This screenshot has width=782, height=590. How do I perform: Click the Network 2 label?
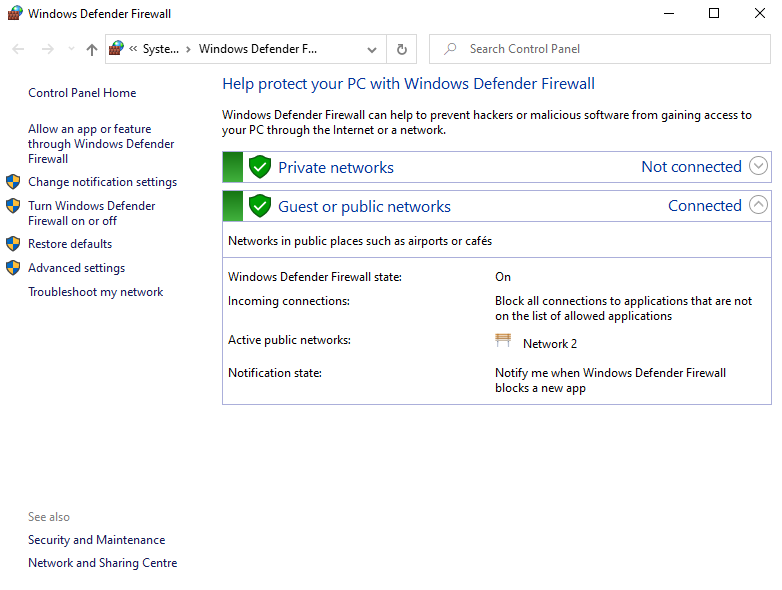550,344
